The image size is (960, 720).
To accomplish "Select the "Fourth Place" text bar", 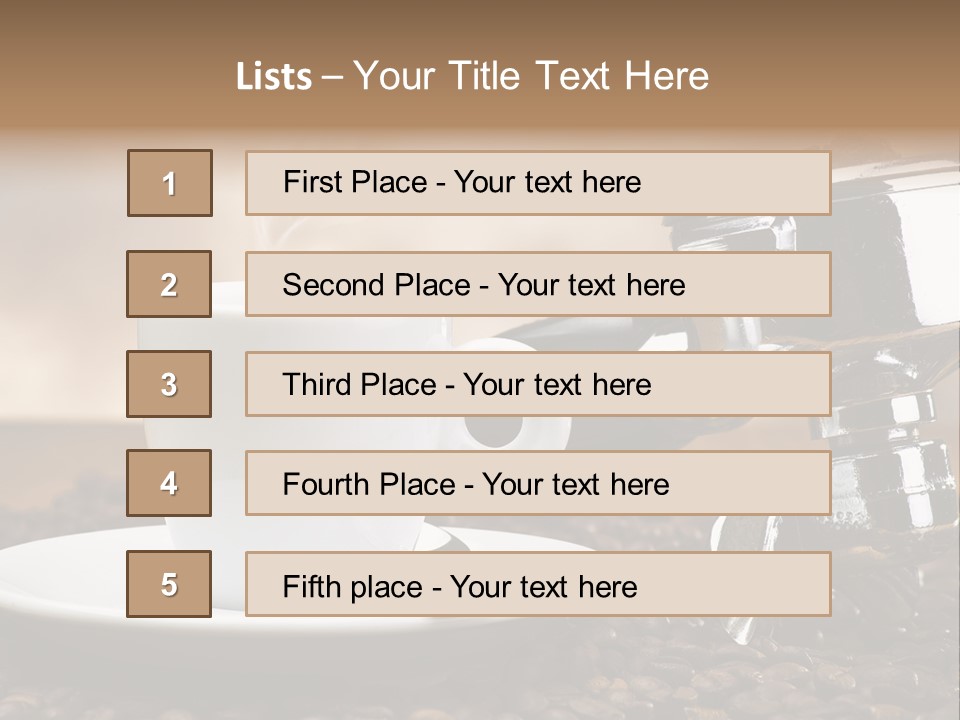I will [538, 484].
